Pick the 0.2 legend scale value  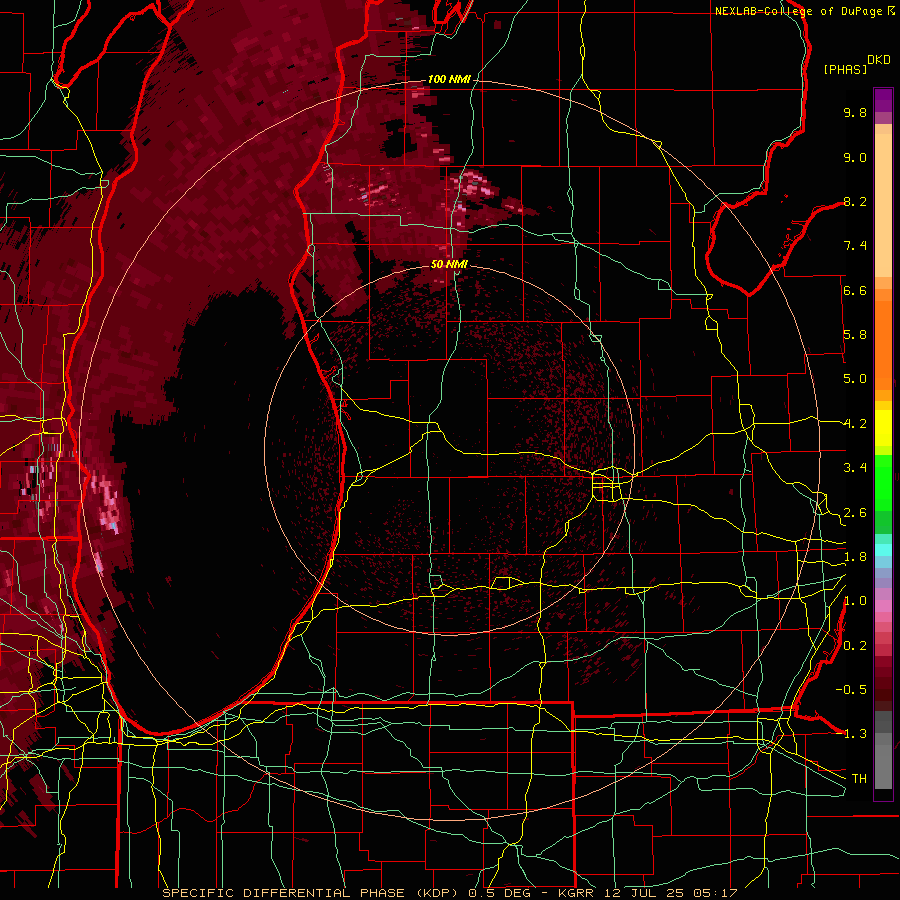tap(855, 646)
